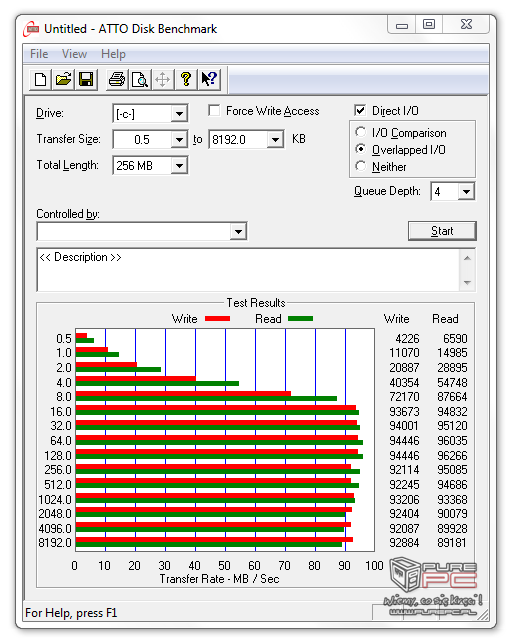Select the Overlapped I/O radio button
The image size is (512, 643).
point(360,149)
